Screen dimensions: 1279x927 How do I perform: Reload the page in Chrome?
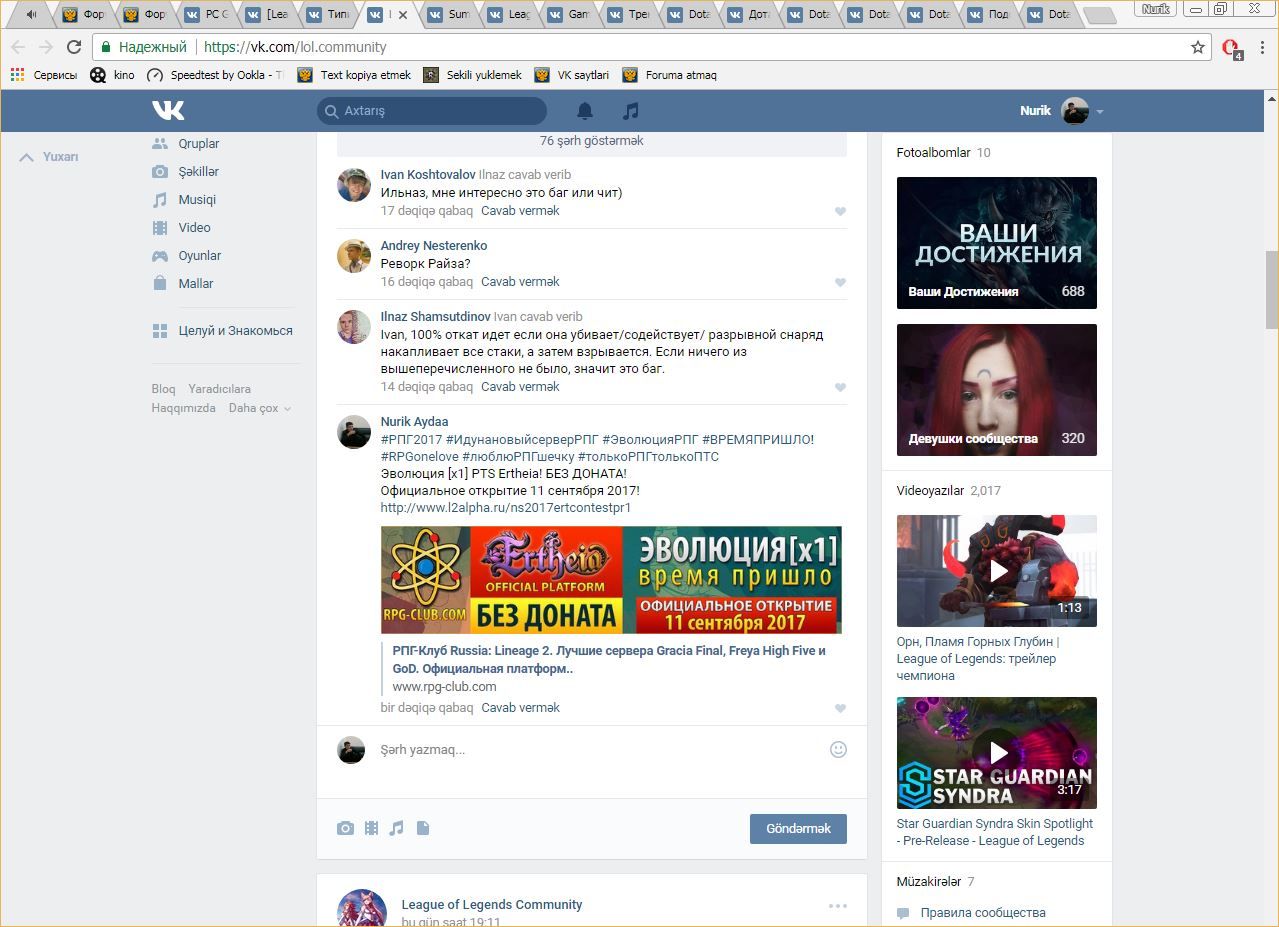tap(73, 47)
